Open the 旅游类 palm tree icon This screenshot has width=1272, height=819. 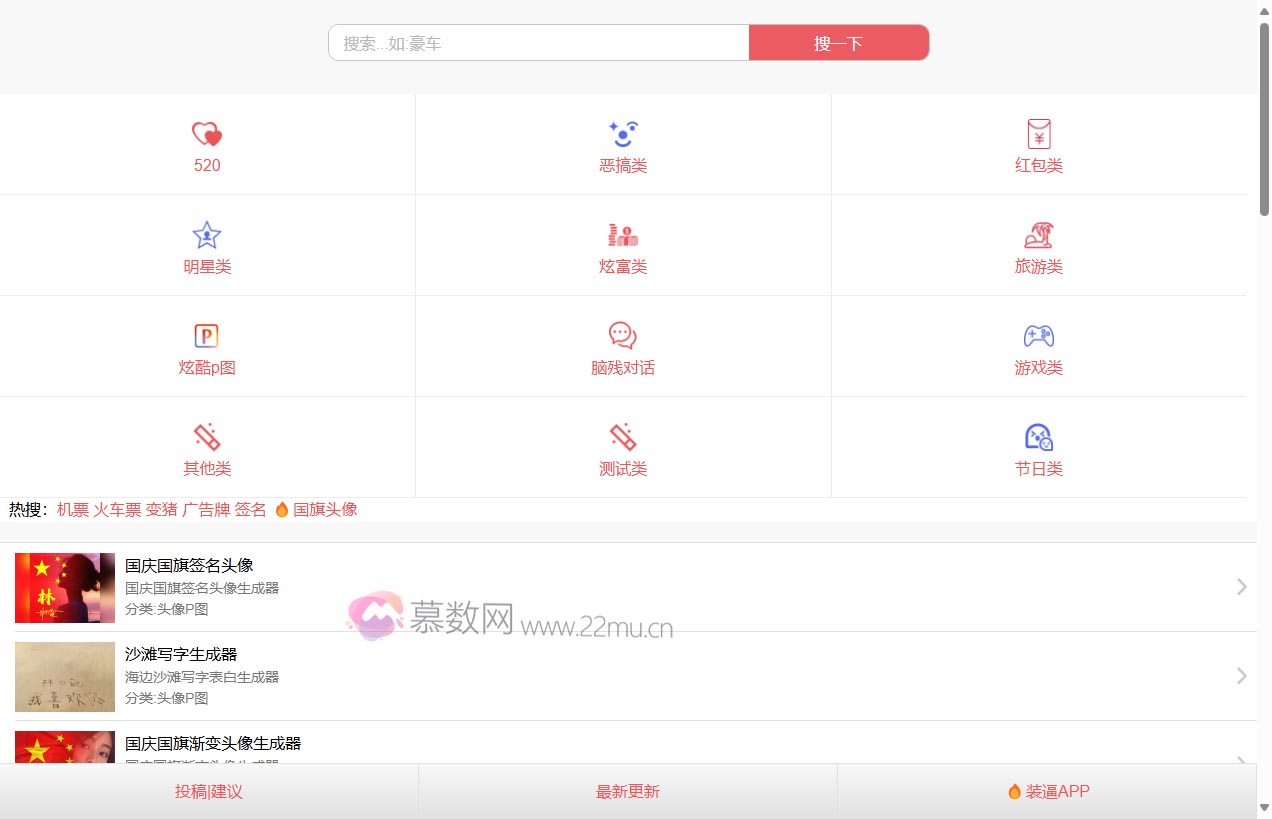(1039, 235)
